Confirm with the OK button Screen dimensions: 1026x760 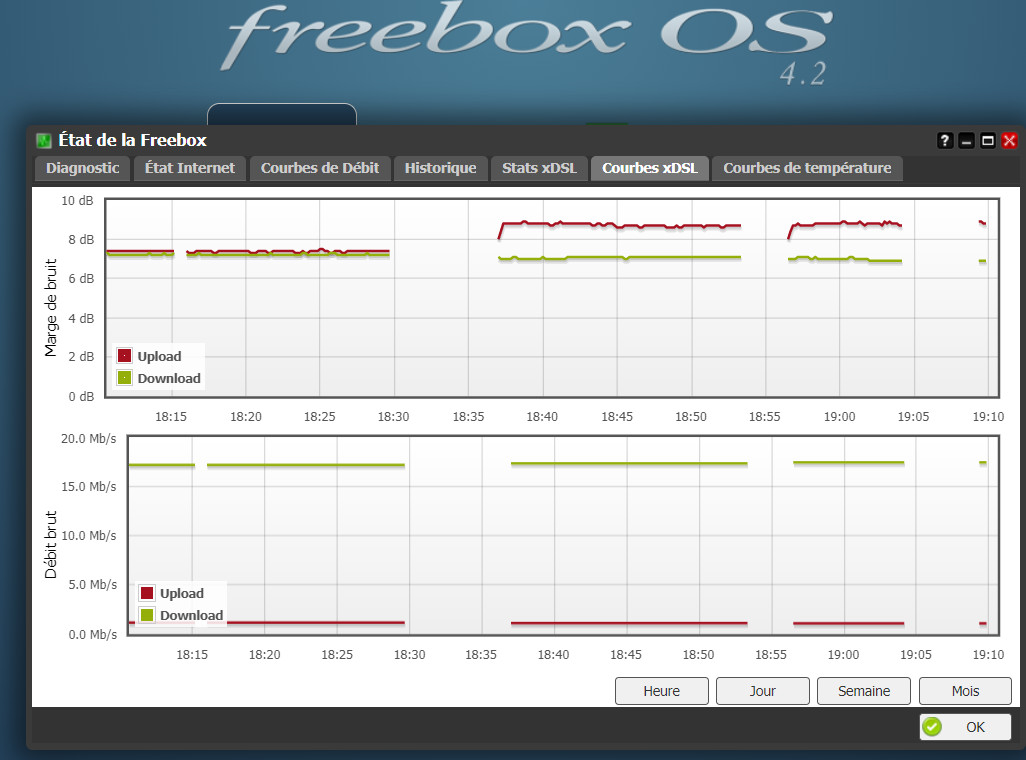coord(965,727)
